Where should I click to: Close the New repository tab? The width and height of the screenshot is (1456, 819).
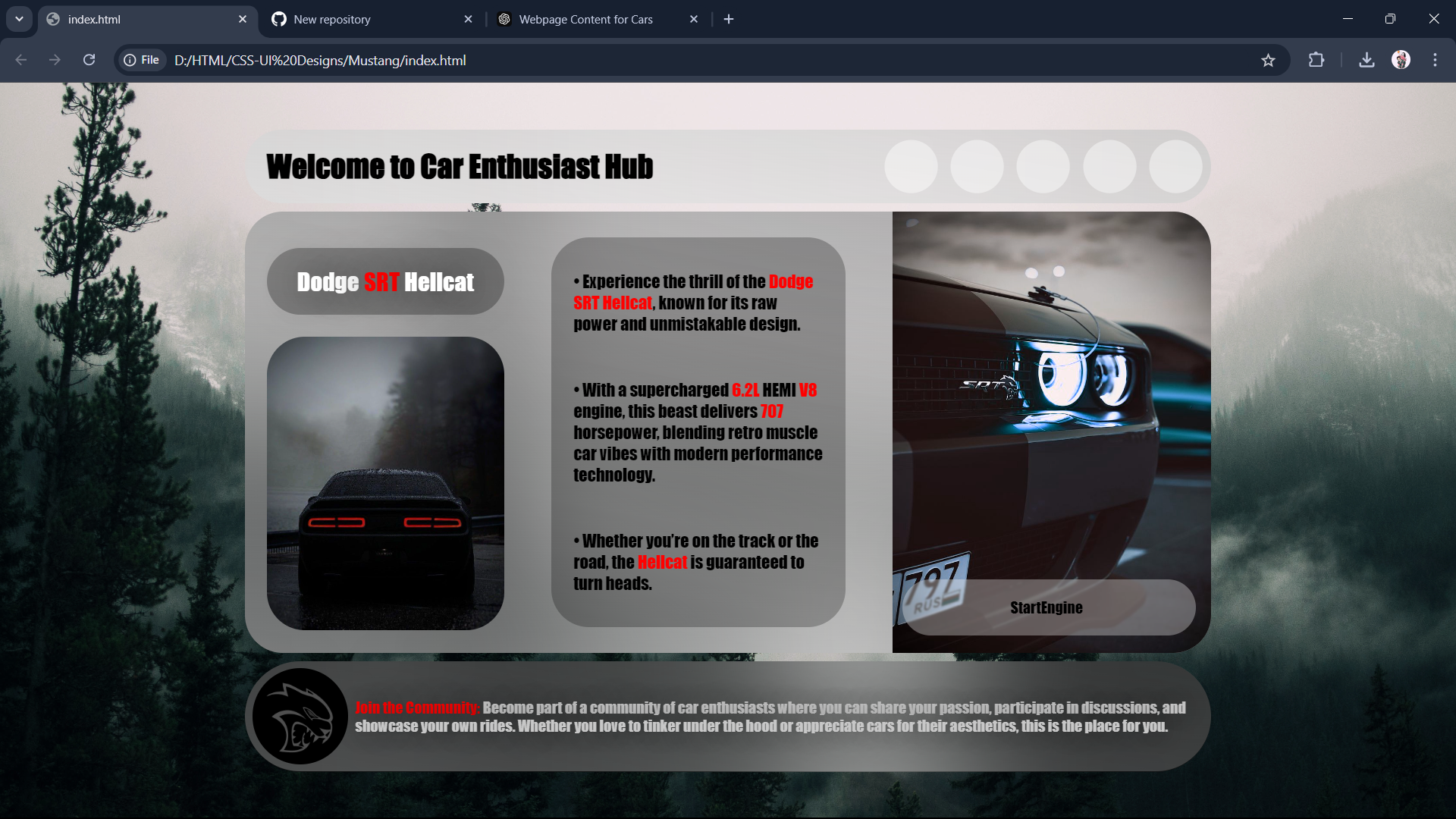click(x=468, y=19)
